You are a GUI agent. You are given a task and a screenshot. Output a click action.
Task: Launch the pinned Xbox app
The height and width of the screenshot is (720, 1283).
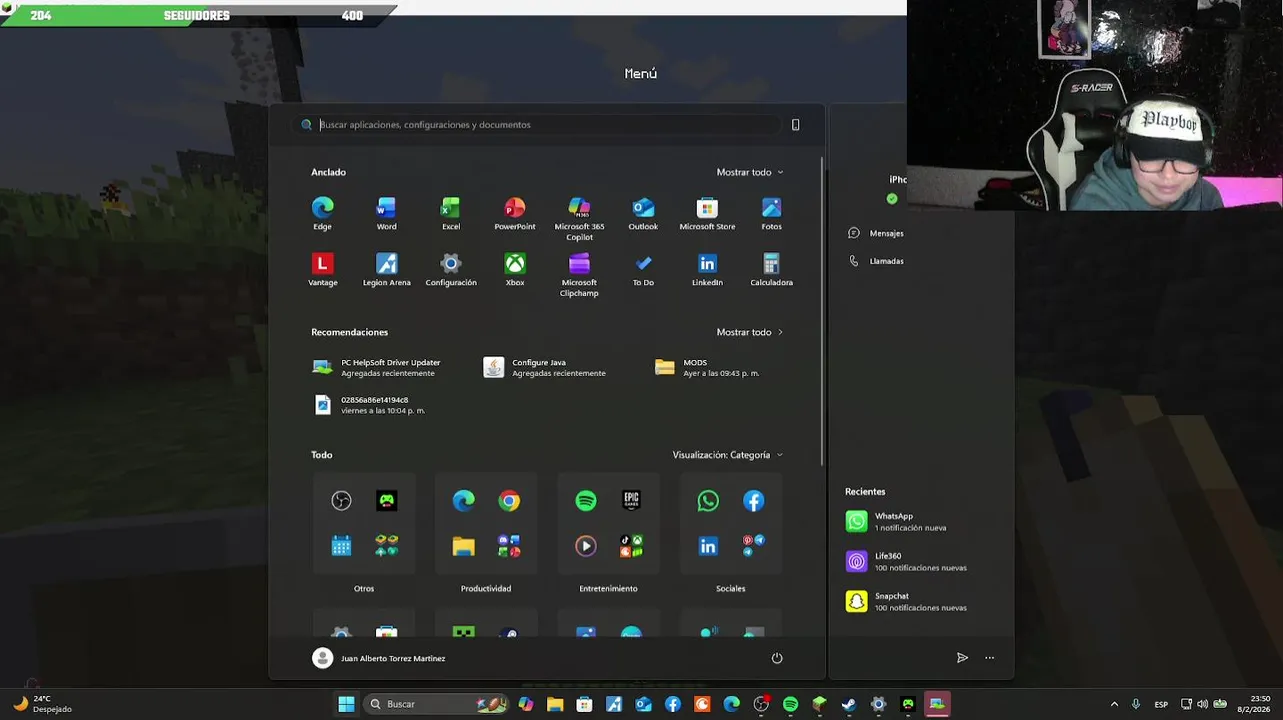515,269
